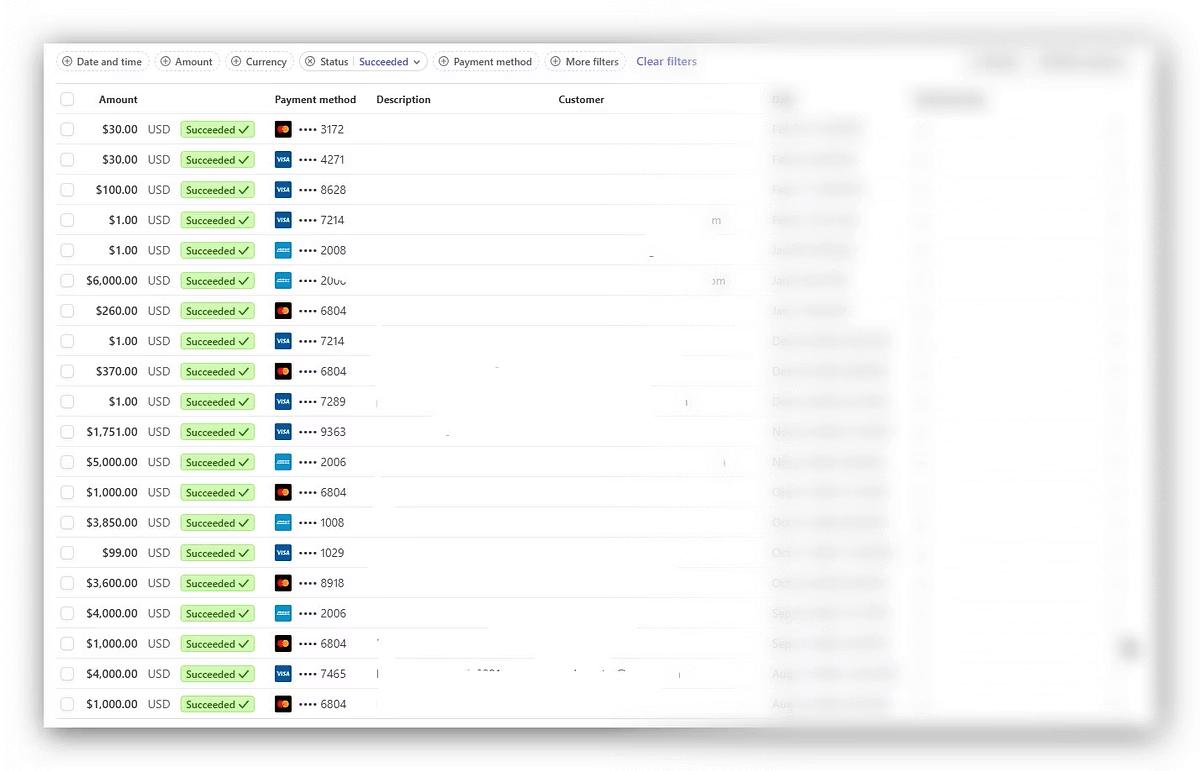This screenshot has height=771, width=1200.
Task: Click Amex icon on the $6,000.00 payment
Action: tap(283, 280)
